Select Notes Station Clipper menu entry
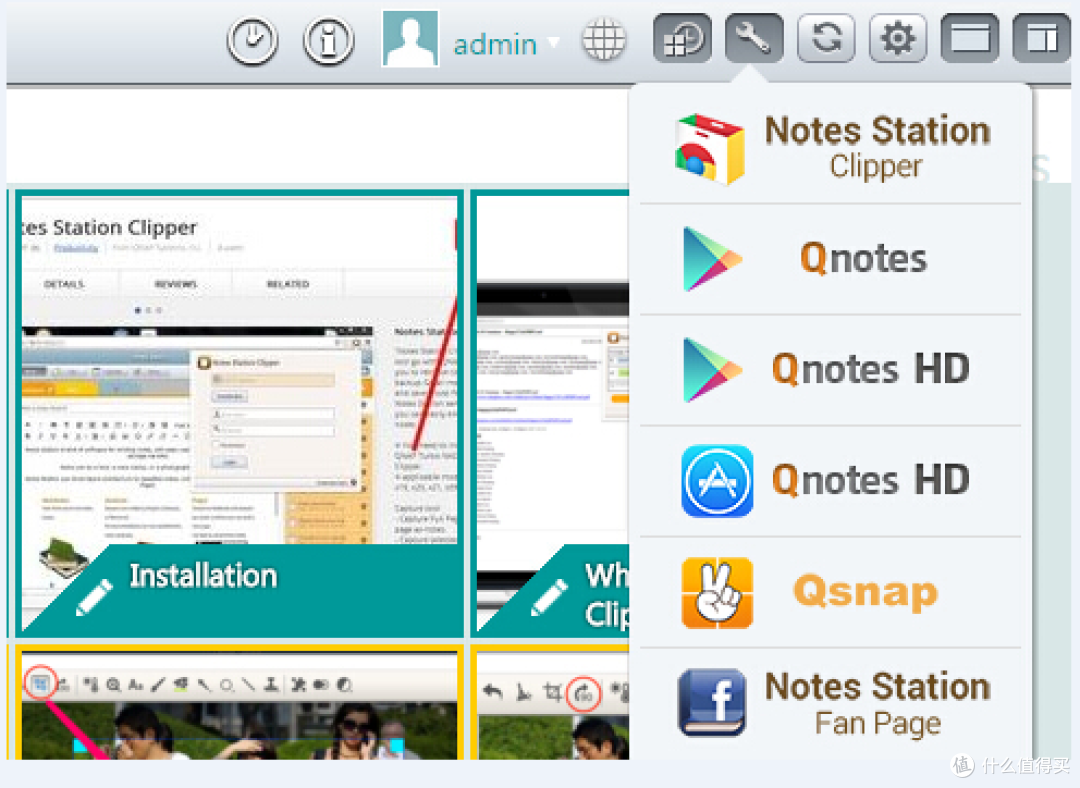This screenshot has width=1080, height=788. coord(830,148)
